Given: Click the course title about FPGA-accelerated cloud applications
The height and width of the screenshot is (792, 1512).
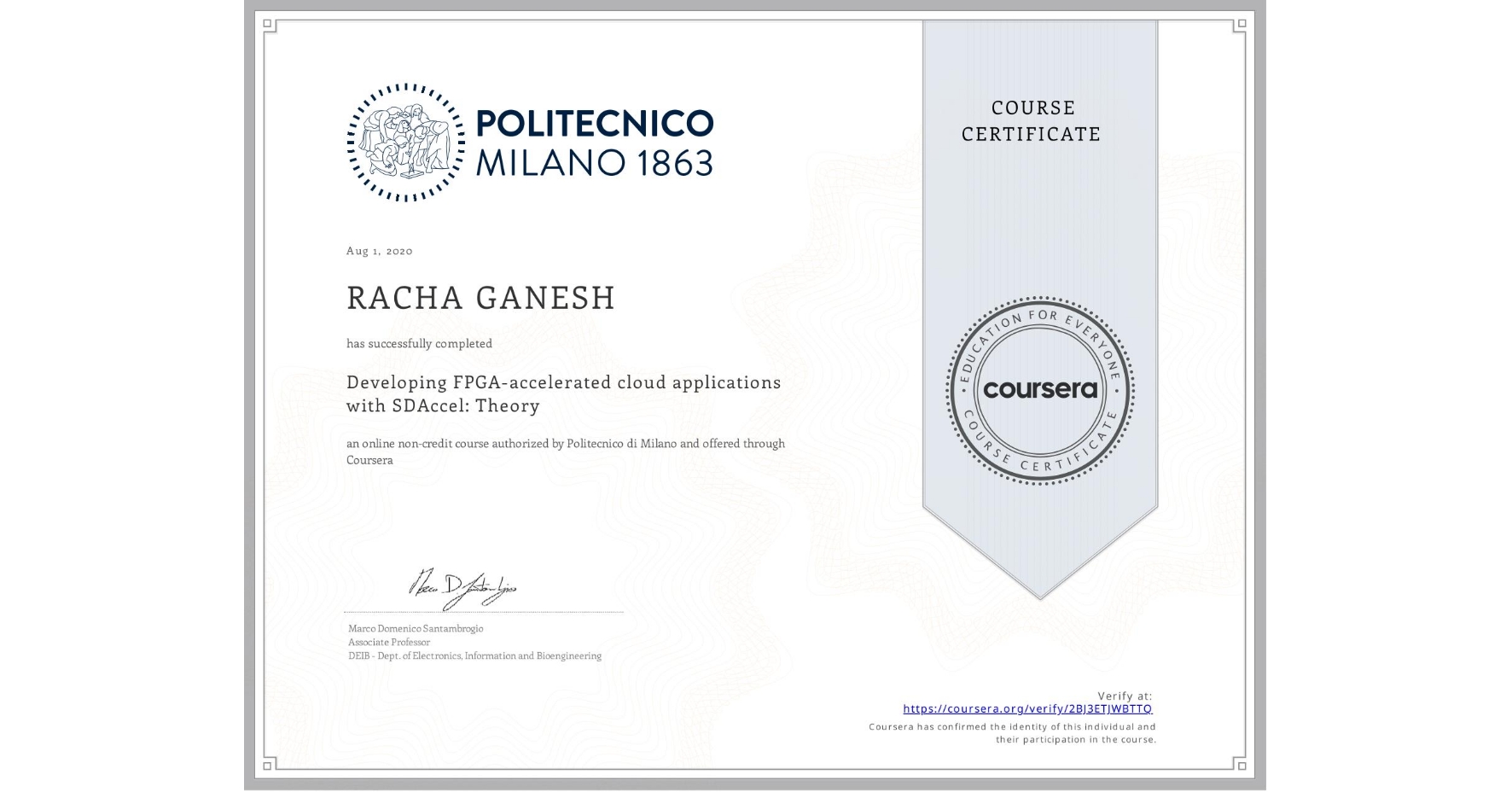Looking at the screenshot, I should click(563, 393).
